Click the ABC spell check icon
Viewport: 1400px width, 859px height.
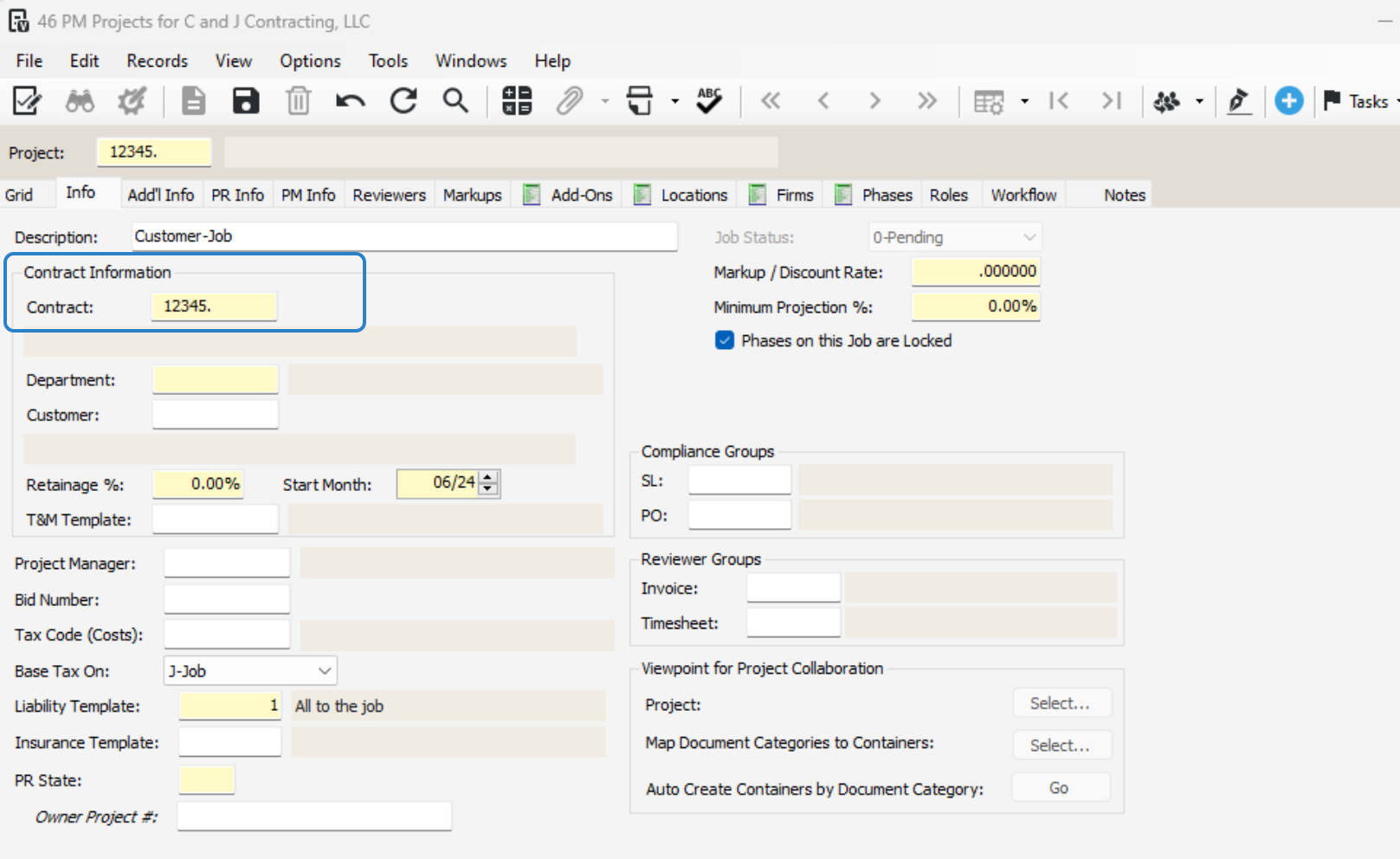709,101
